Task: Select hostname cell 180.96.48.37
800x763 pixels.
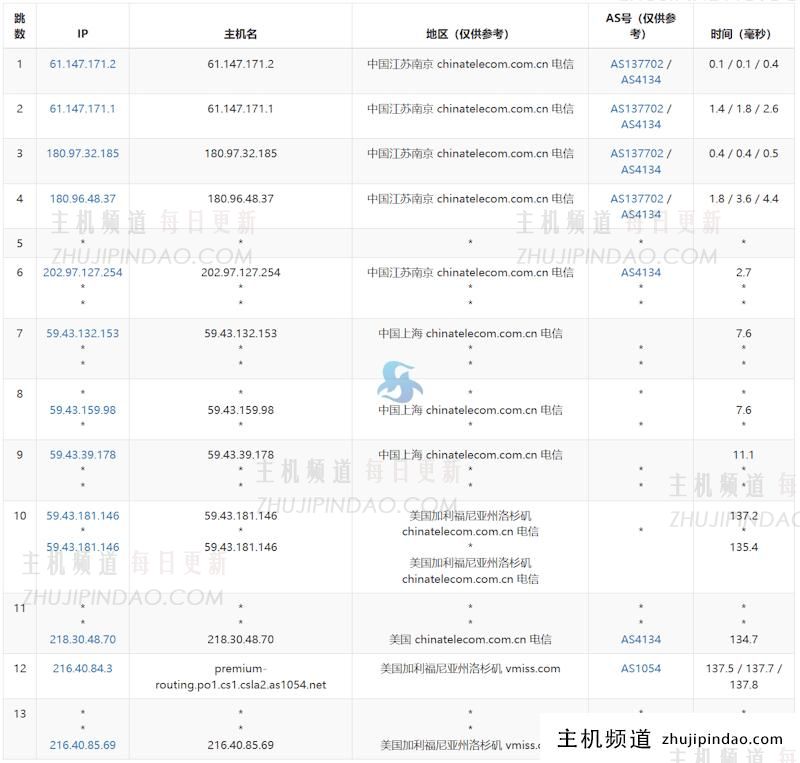Action: 240,199
